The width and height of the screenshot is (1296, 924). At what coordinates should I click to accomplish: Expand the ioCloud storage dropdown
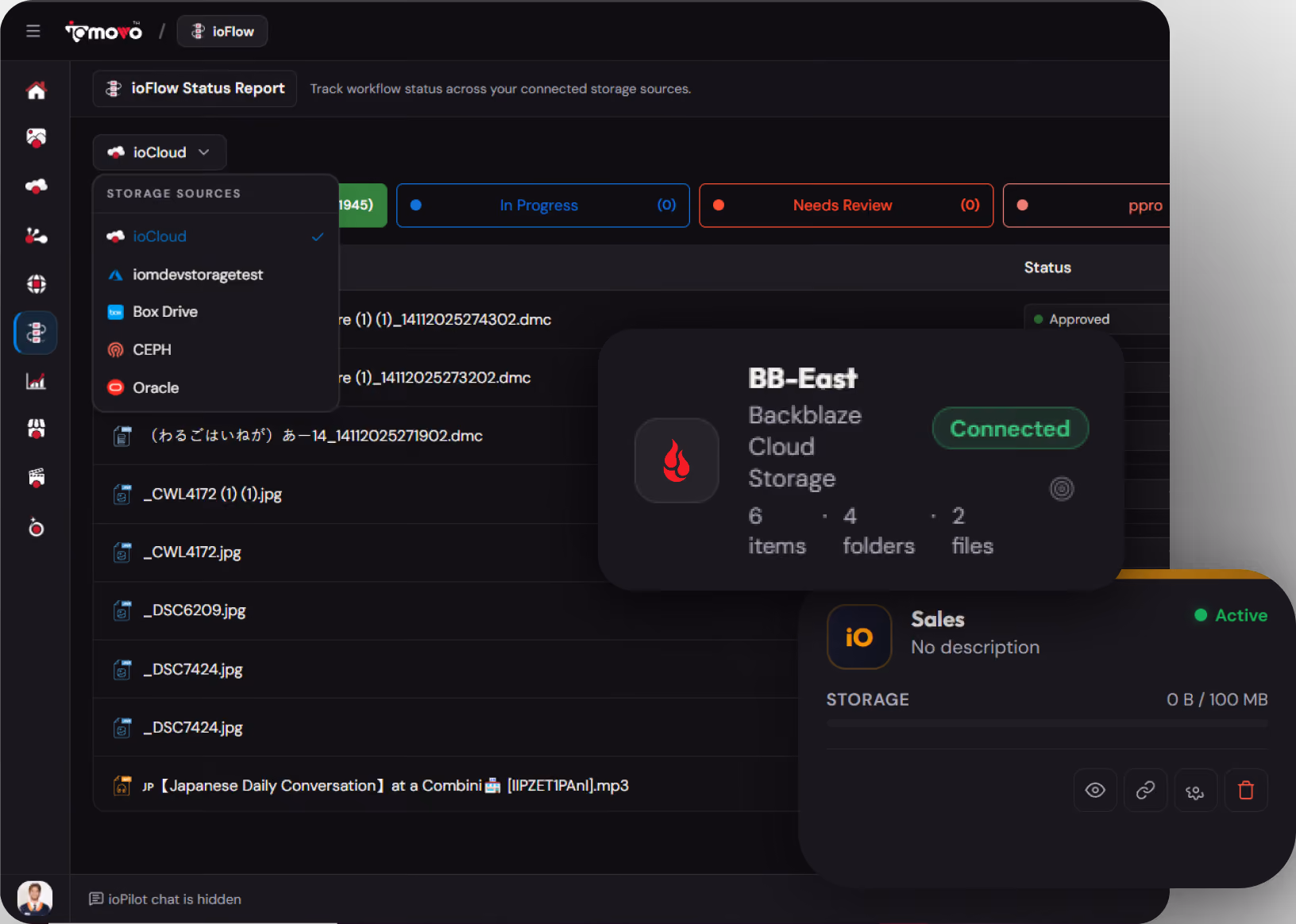click(x=160, y=152)
